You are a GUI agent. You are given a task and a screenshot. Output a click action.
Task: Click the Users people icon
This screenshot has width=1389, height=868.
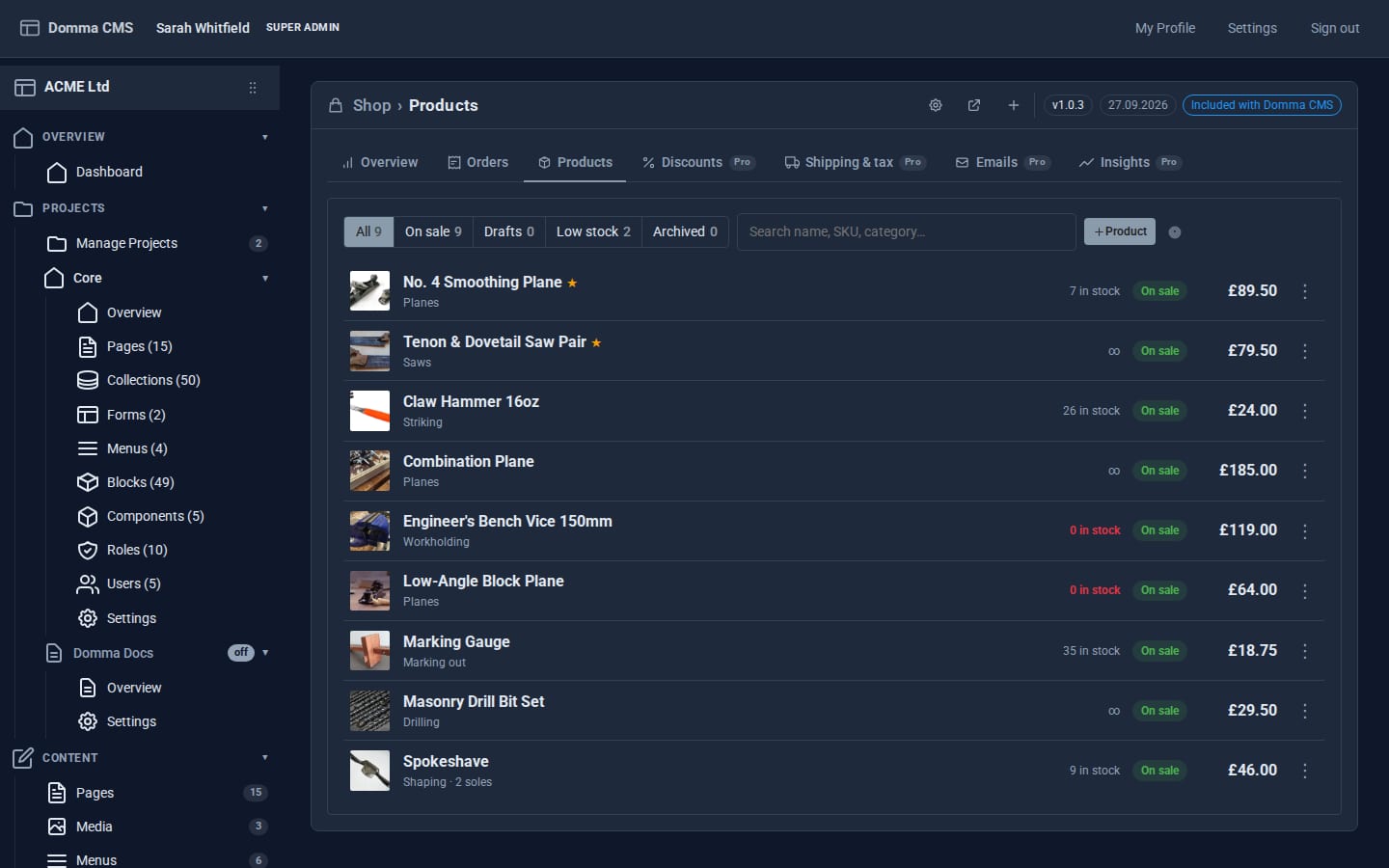pyautogui.click(x=88, y=583)
